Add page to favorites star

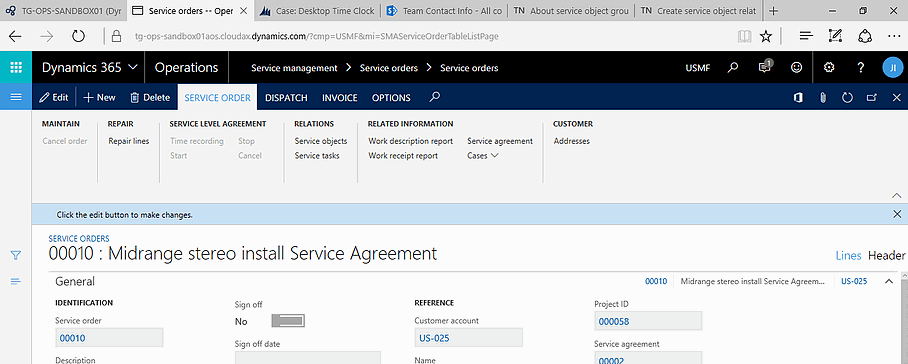pos(766,36)
